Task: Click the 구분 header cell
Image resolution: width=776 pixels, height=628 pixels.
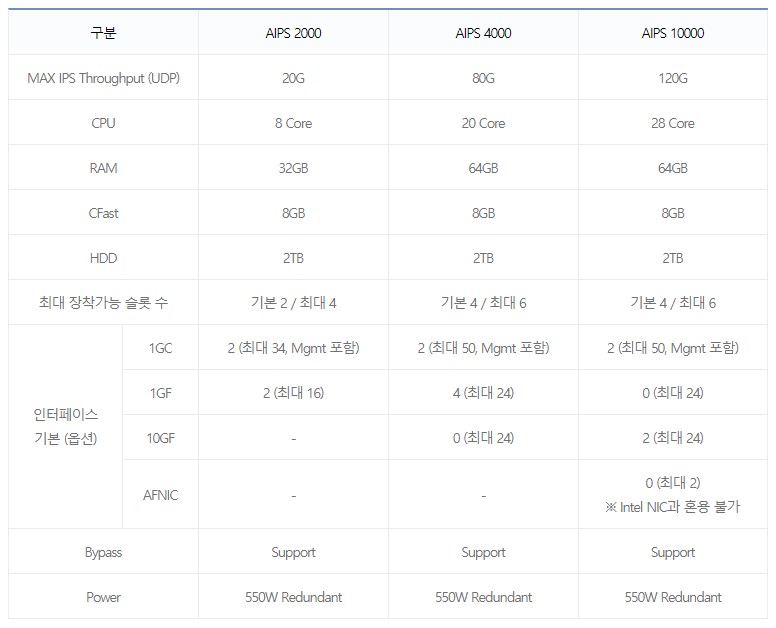Action: (103, 33)
